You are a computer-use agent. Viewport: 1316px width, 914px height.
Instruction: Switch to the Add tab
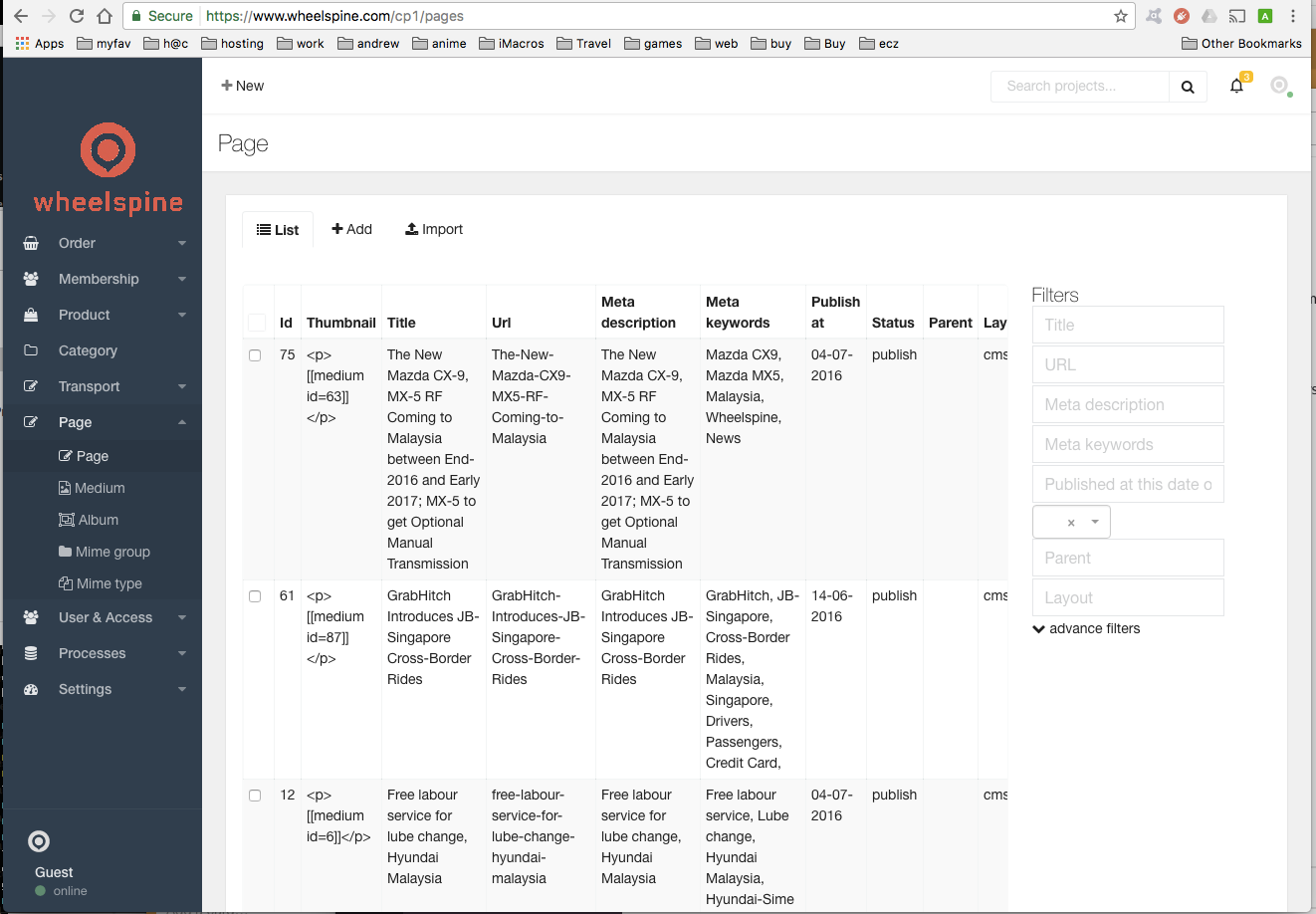pos(352,229)
